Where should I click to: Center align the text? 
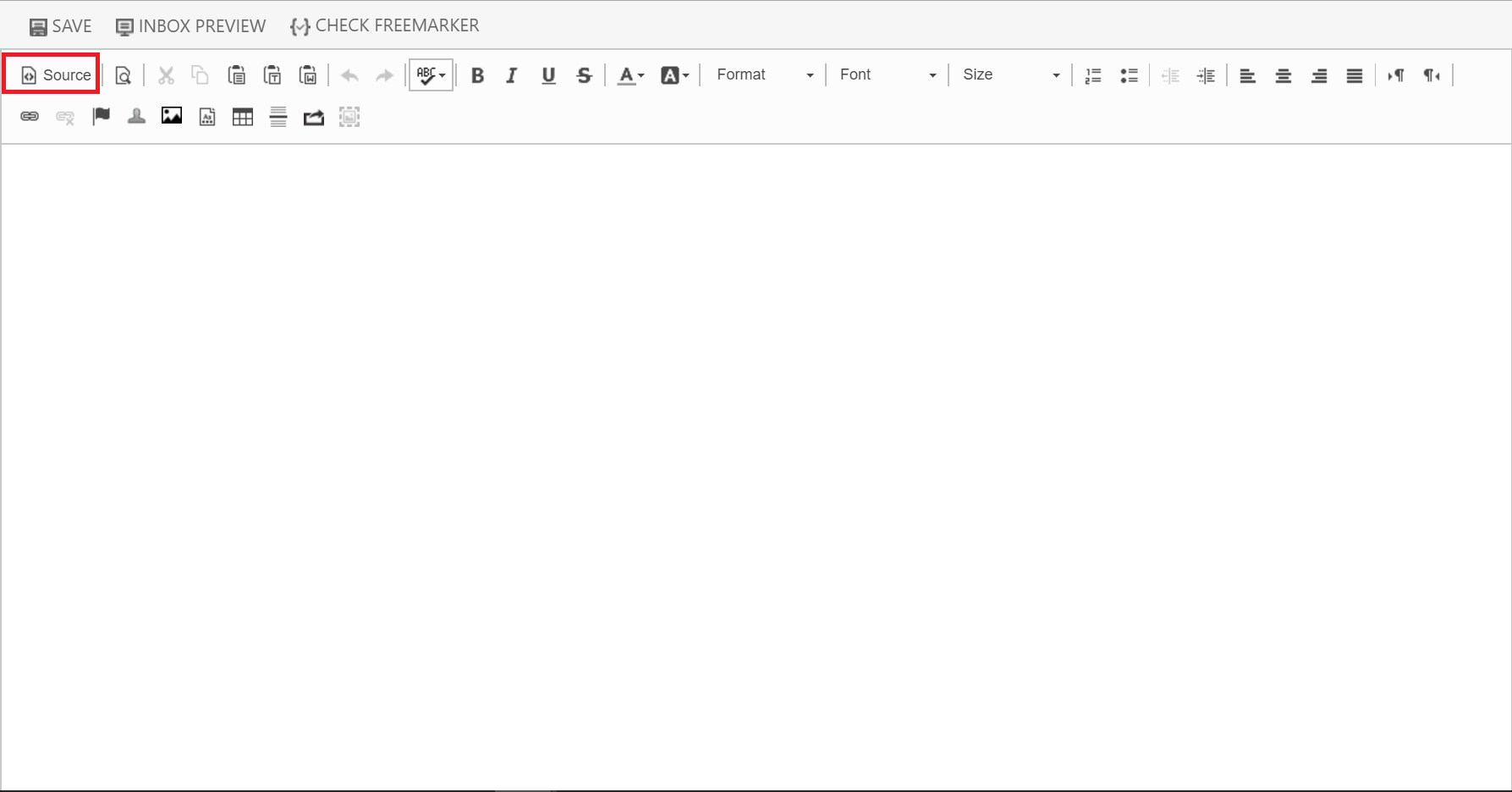[1283, 75]
